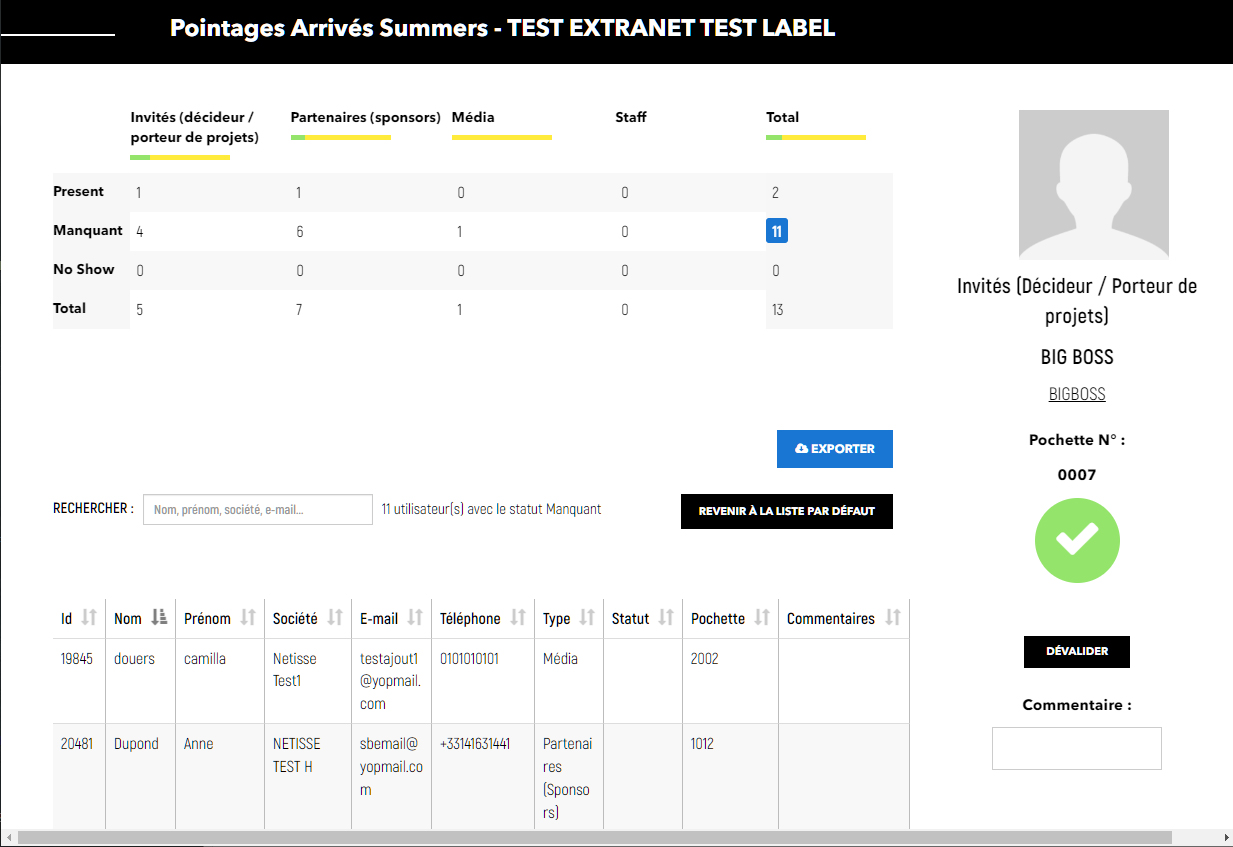Sort table by Id column arrows
This screenshot has height=847, width=1233.
tap(89, 618)
